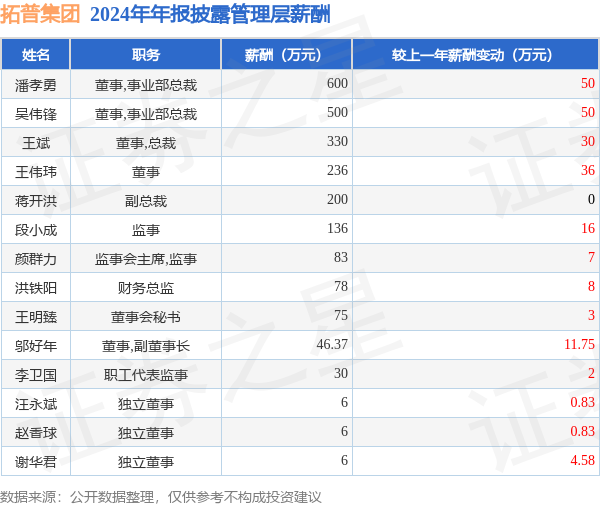Select the name cell 邬好年
Image resolution: width=600 pixels, height=506 pixels.
pos(36,346)
